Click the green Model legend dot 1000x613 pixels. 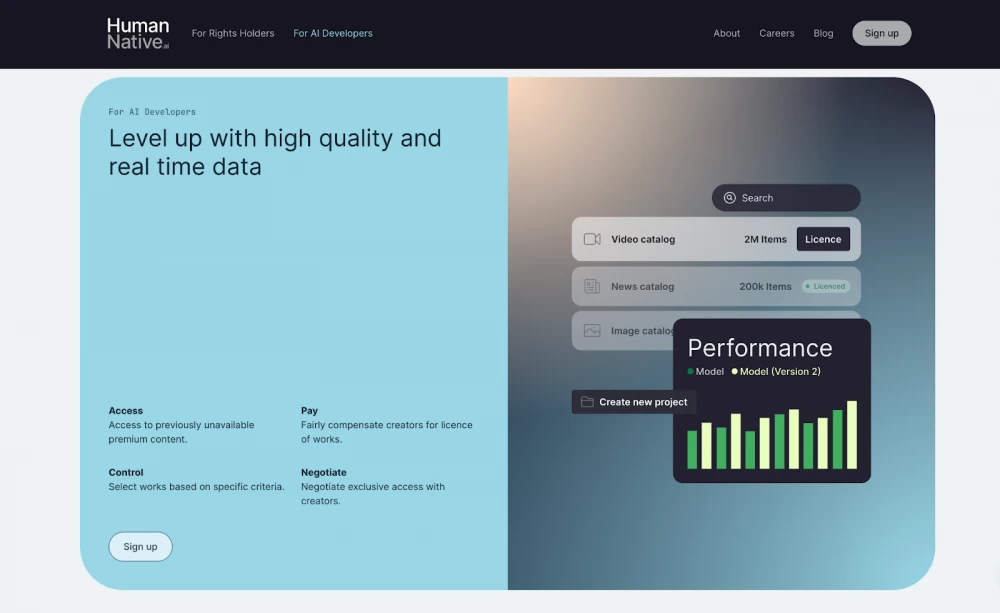[690, 371]
